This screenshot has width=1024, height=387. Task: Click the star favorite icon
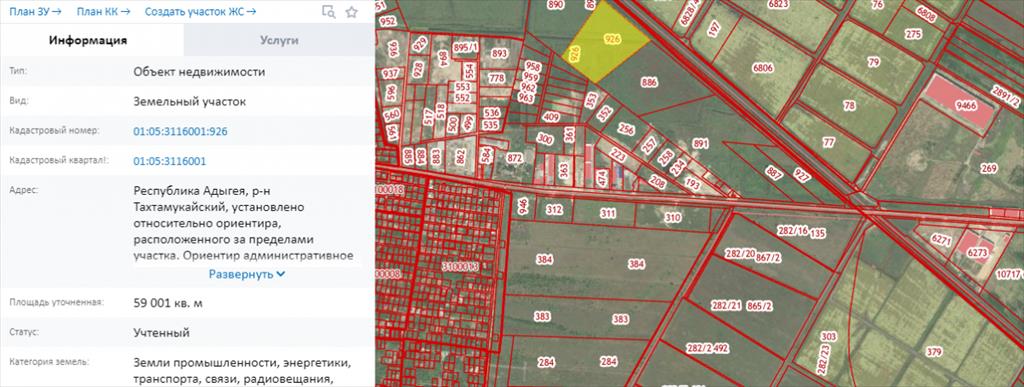point(351,12)
